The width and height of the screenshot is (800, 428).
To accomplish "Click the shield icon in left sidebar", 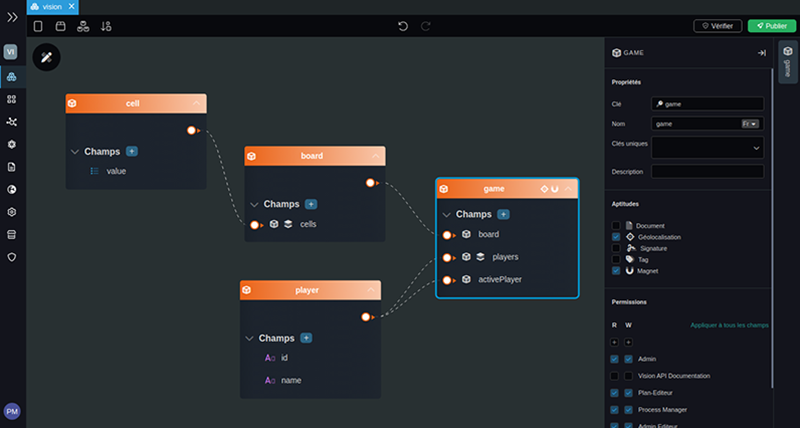I will pos(11,257).
